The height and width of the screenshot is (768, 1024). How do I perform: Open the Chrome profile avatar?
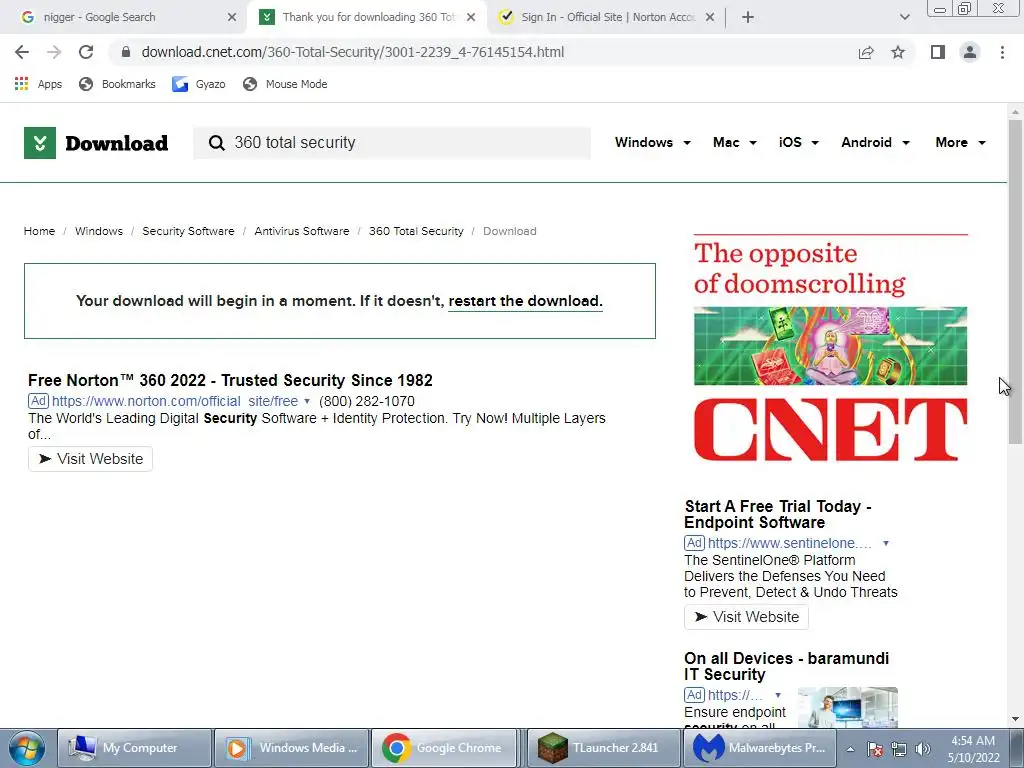[x=970, y=52]
